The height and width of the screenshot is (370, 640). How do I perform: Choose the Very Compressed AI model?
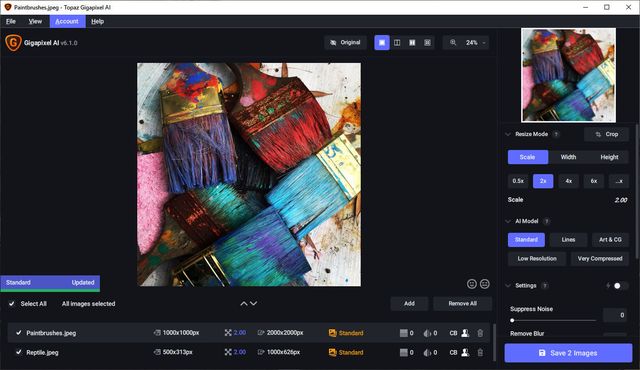600,259
